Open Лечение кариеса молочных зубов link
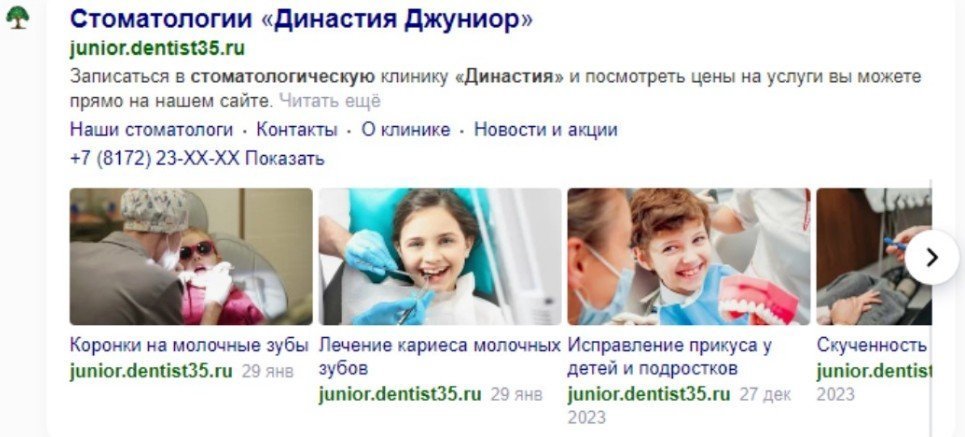The width and height of the screenshot is (965, 437). [x=439, y=357]
